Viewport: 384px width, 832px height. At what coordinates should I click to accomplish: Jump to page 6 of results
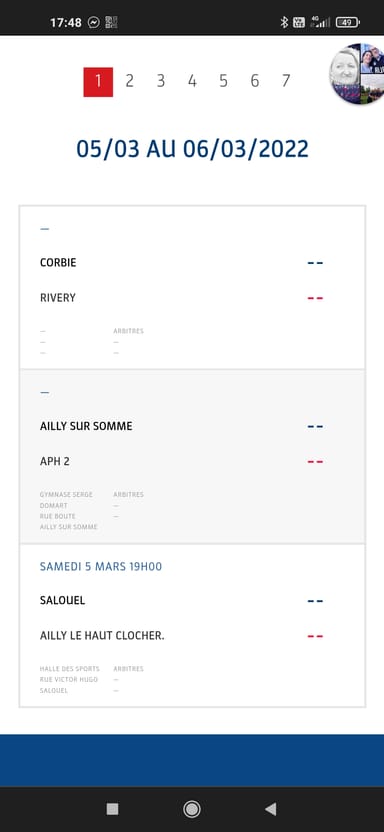tap(255, 81)
